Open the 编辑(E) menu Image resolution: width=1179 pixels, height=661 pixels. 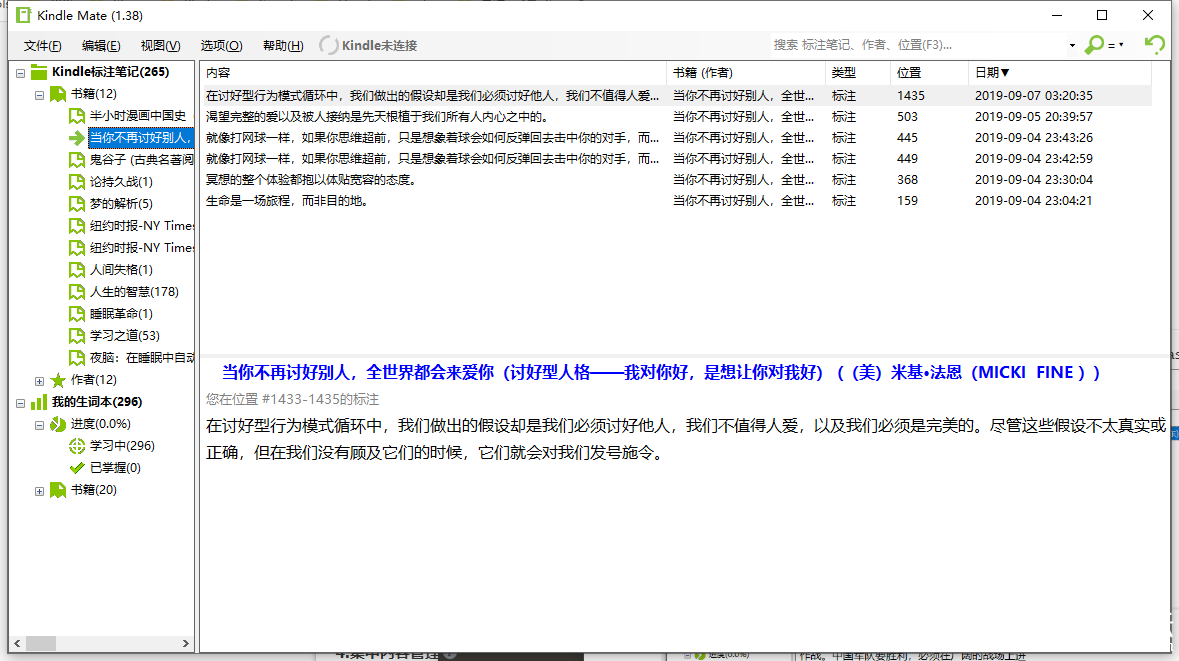pos(101,46)
